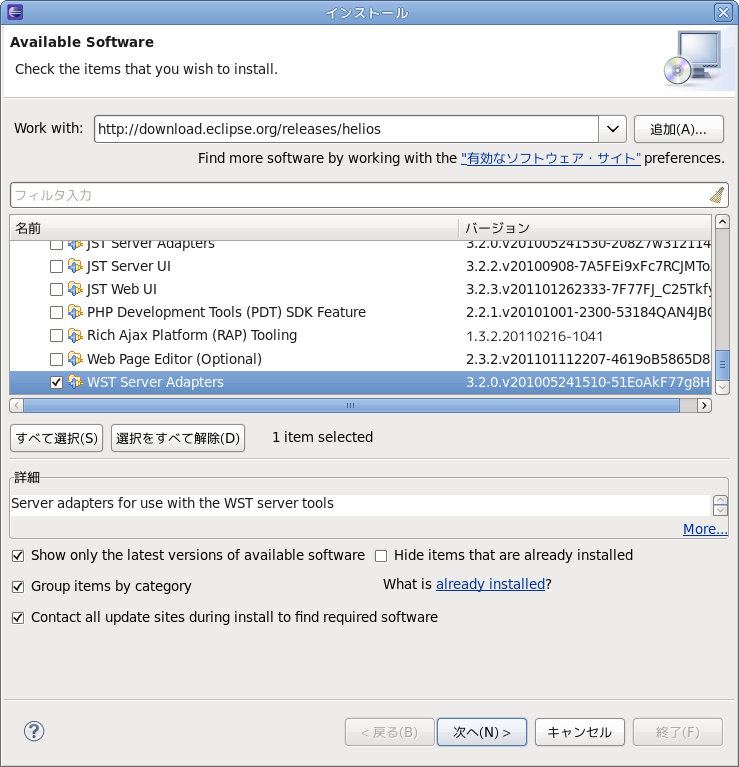Click the horizontal scrollbar right arrow

click(704, 406)
